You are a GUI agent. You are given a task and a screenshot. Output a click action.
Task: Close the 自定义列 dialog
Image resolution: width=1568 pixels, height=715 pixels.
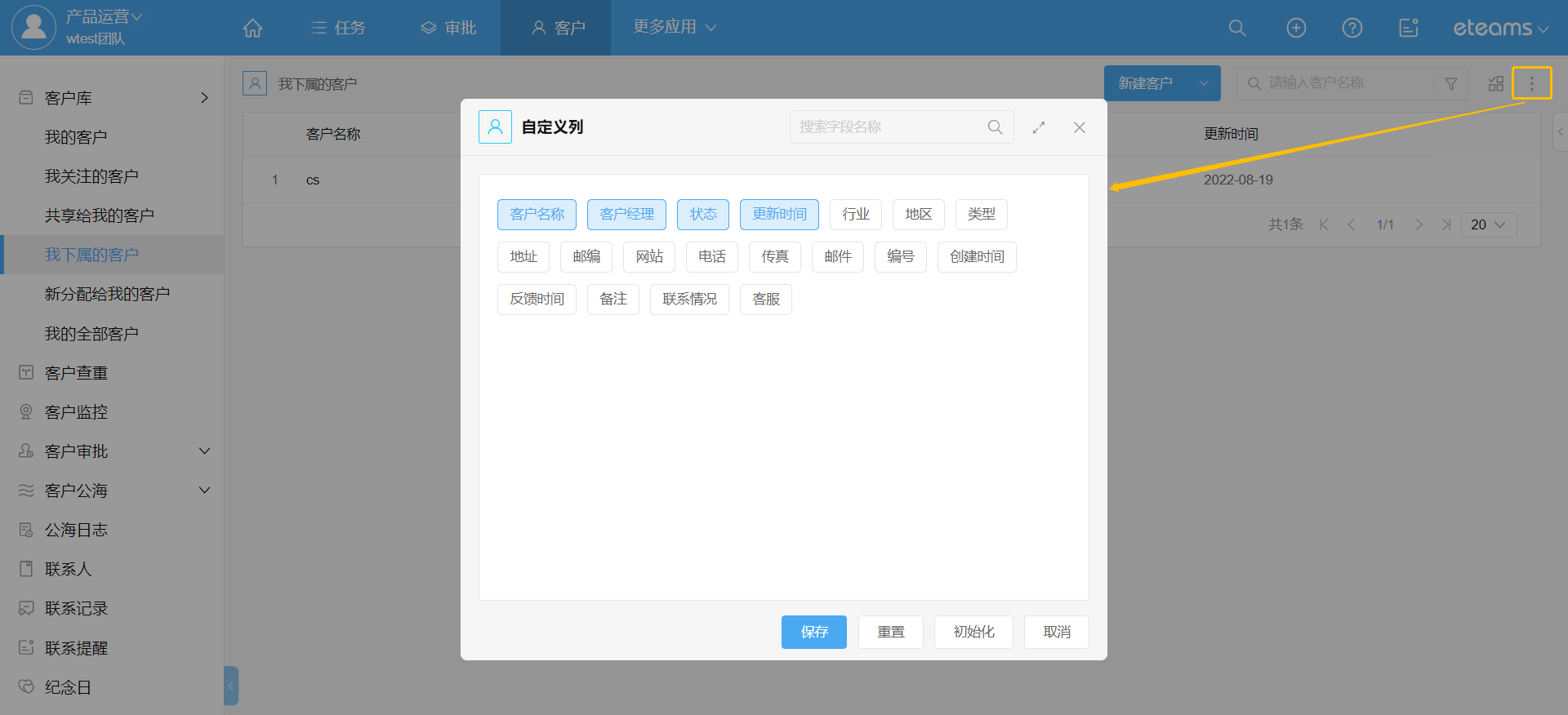(x=1079, y=127)
